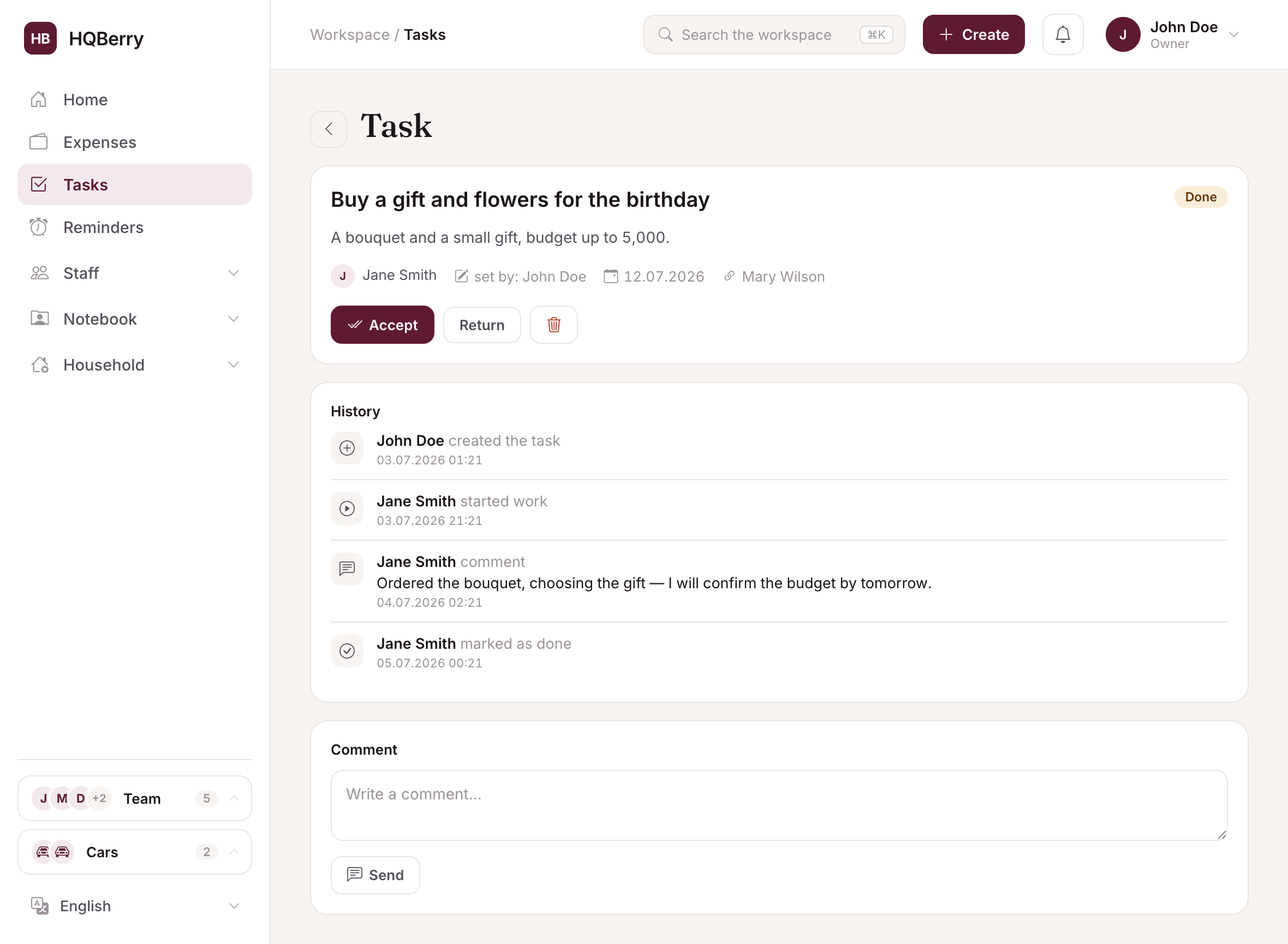The width and height of the screenshot is (1288, 944).
Task: Click the marked as done check icon
Action: coord(347,651)
